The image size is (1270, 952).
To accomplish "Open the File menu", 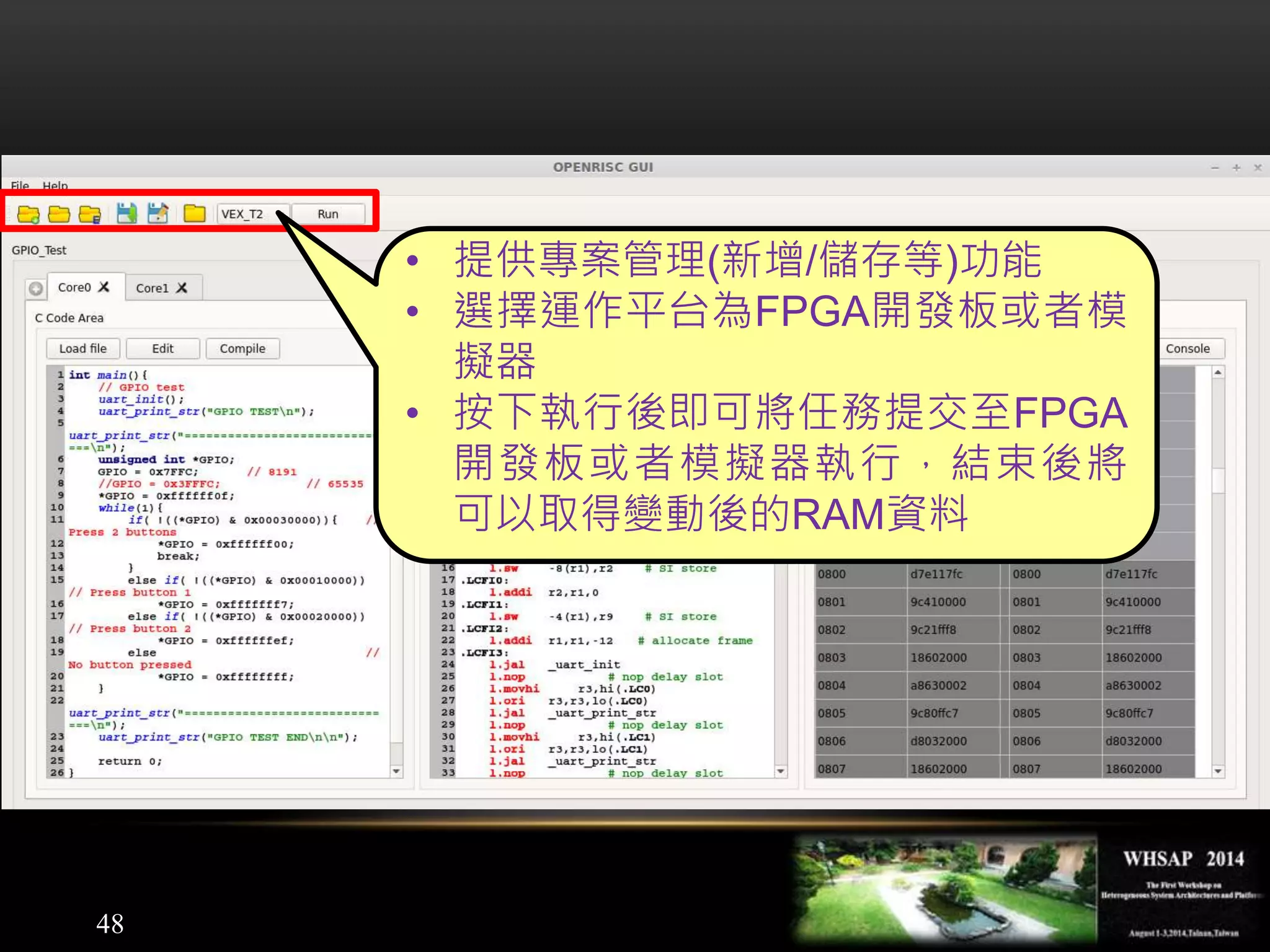I will click(x=20, y=185).
